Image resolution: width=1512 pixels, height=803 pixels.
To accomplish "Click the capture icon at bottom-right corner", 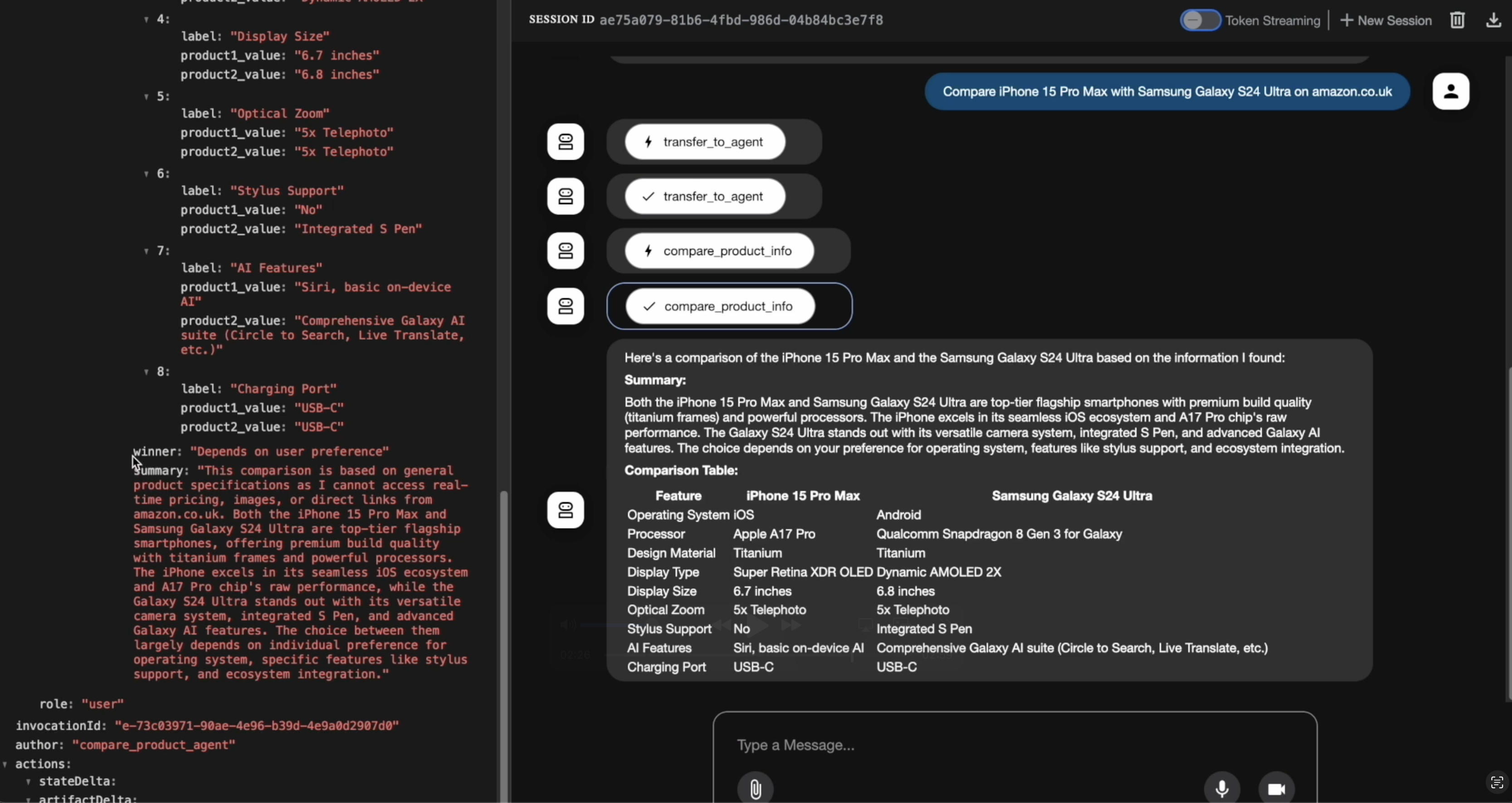I will pyautogui.click(x=1497, y=783).
